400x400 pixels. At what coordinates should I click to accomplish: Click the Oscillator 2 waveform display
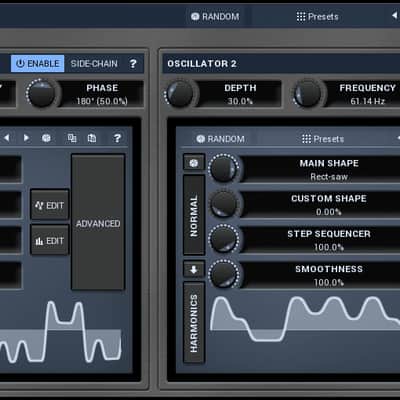click(305, 320)
